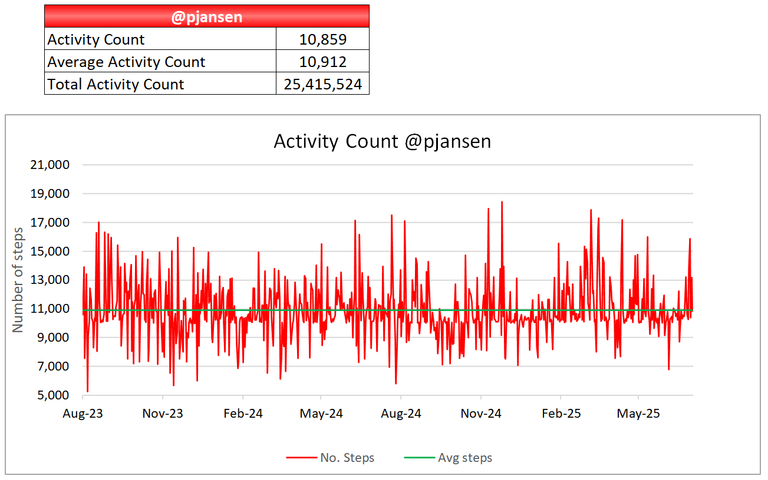Select the Number of steps axis title
This screenshot has height=480, width=768.
[x=18, y=280]
